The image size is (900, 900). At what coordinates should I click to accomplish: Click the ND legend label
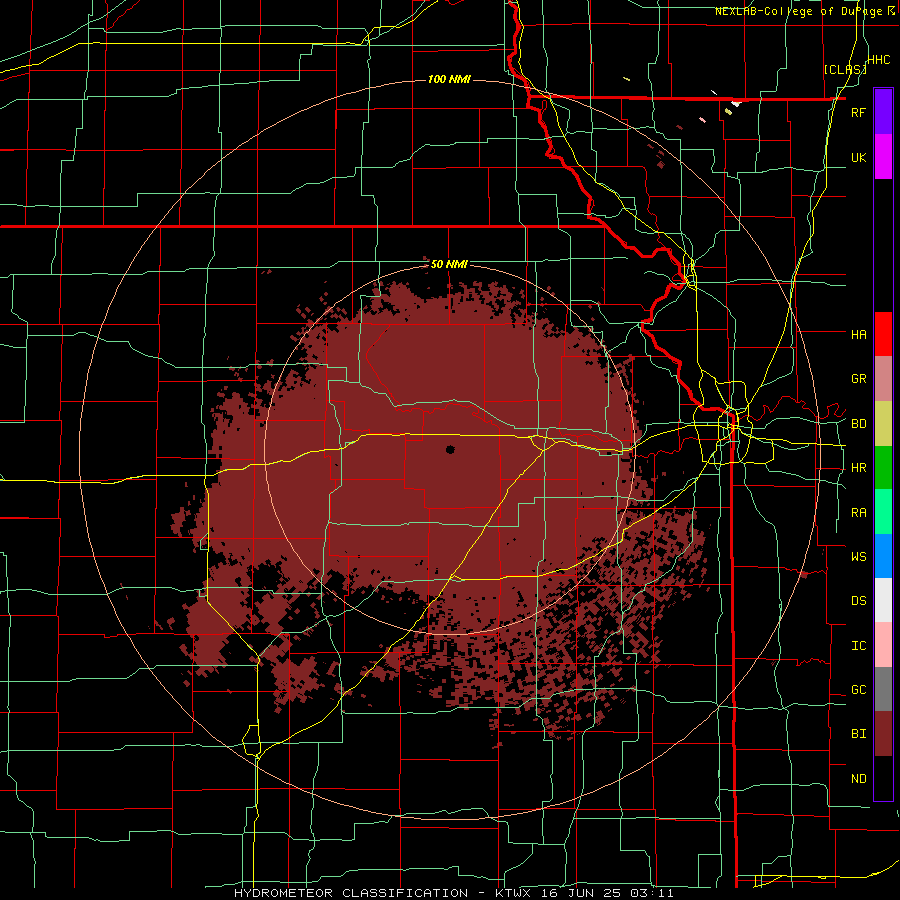click(x=858, y=779)
